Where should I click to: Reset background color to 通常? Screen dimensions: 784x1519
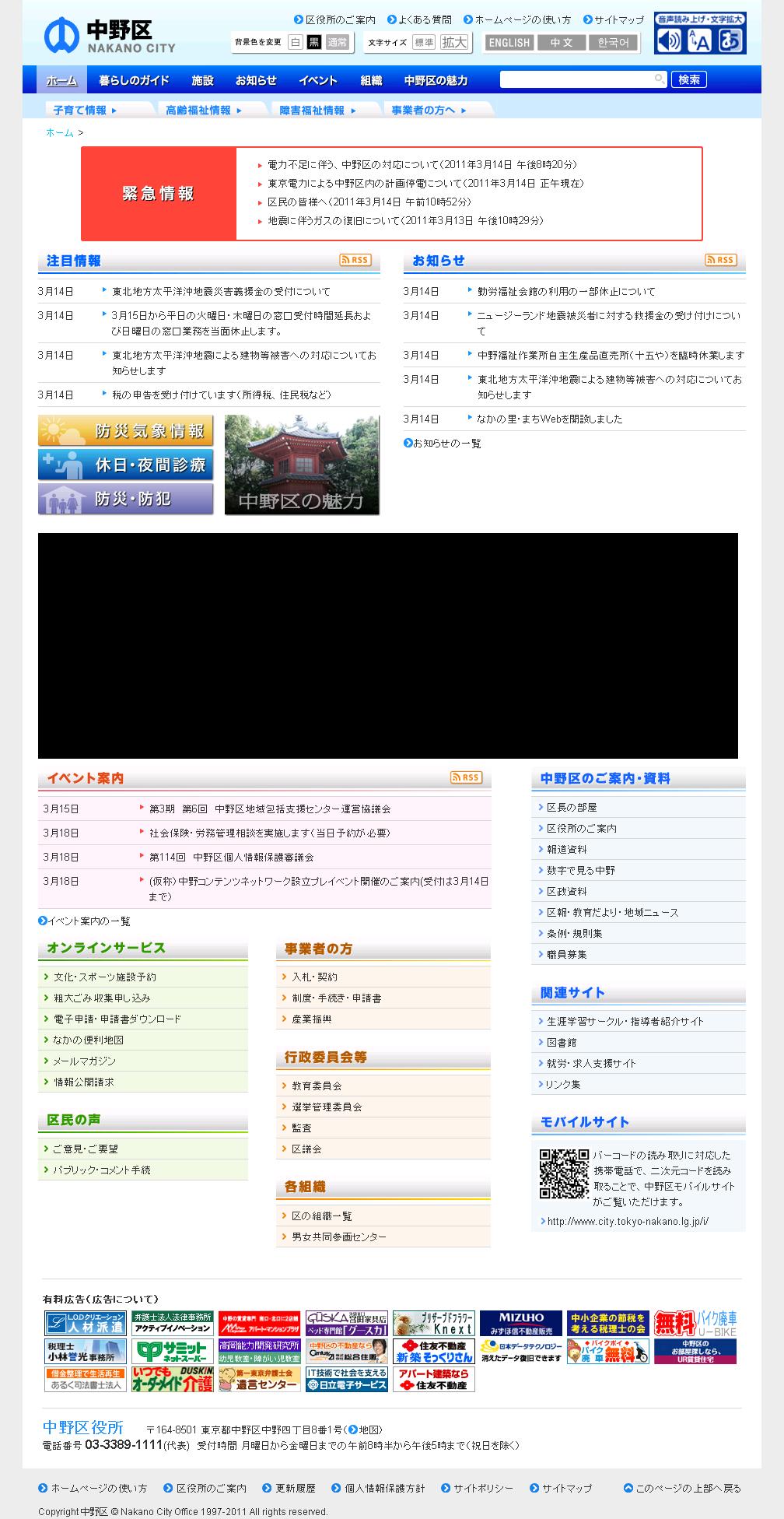click(337, 42)
